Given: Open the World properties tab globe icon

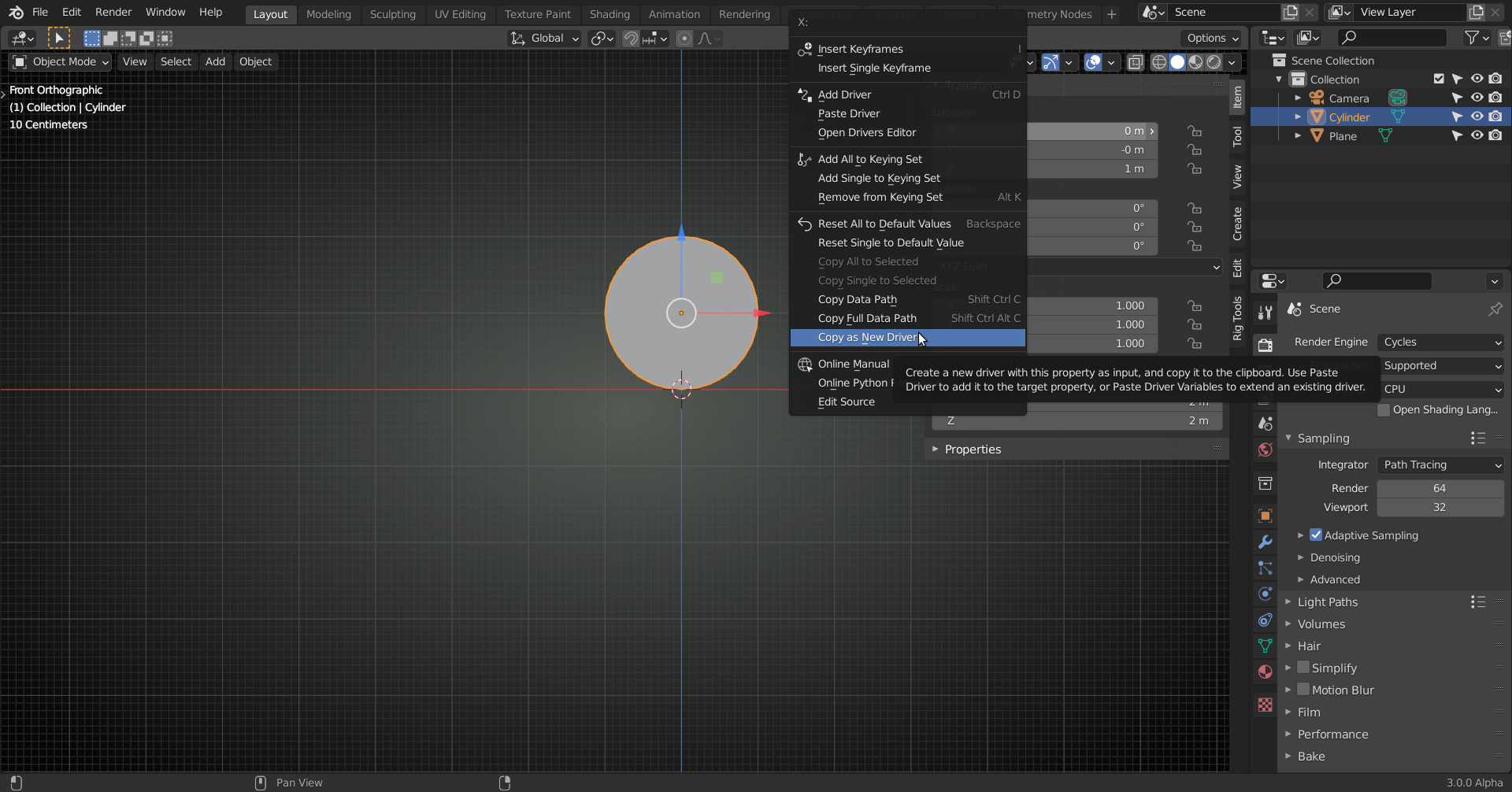Looking at the screenshot, I should [1265, 450].
